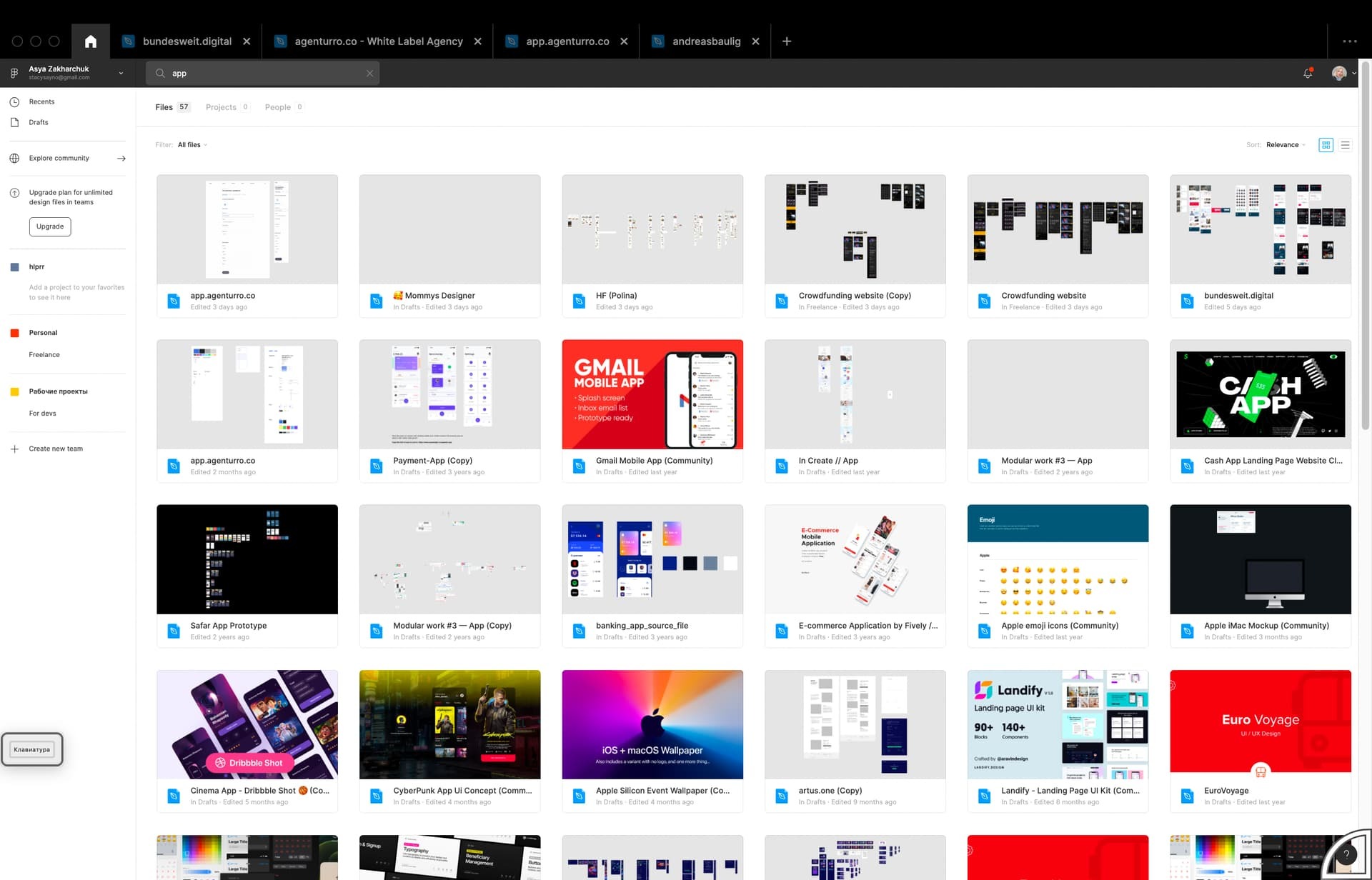
Task: Open the Gmail Mobile App thumbnail
Action: (x=652, y=394)
